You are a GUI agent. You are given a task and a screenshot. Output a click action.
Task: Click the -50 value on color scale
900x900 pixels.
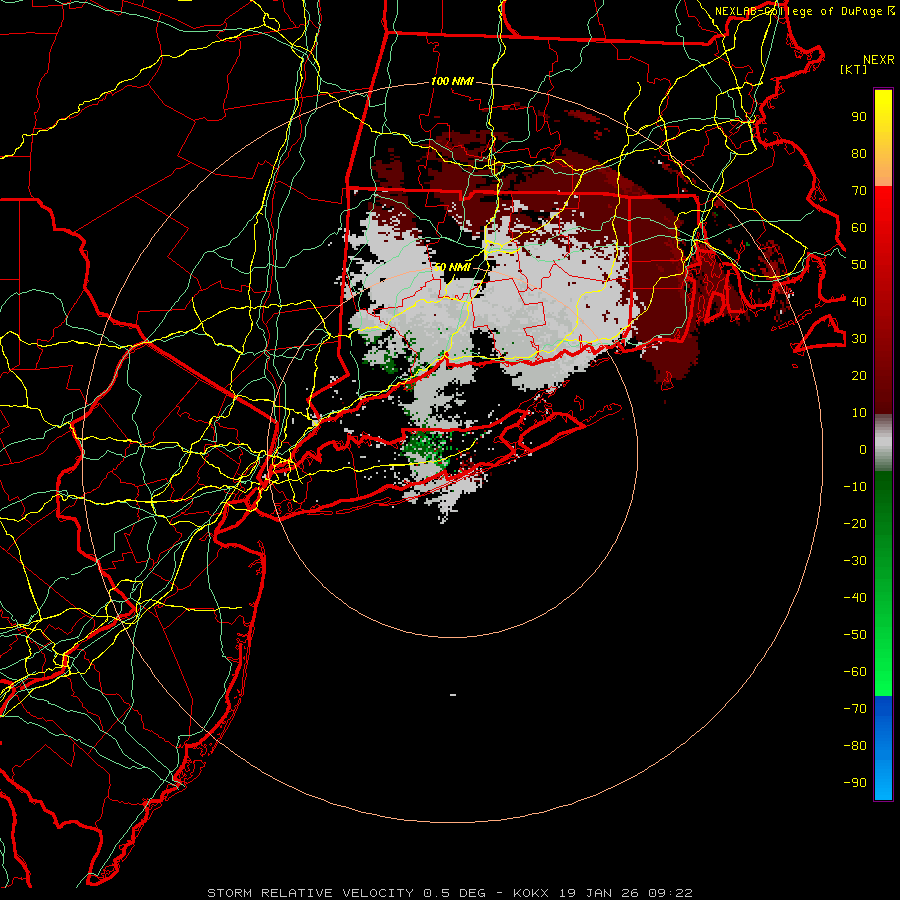855,635
